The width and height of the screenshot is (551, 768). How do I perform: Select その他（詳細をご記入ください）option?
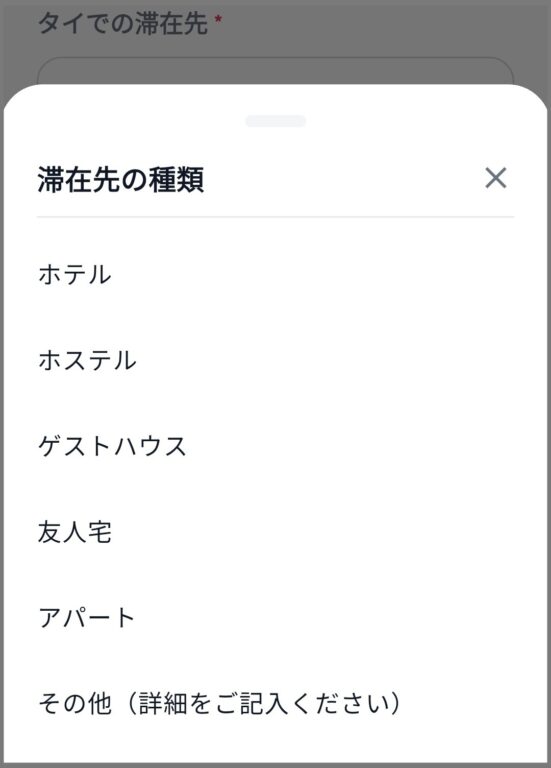275,703
